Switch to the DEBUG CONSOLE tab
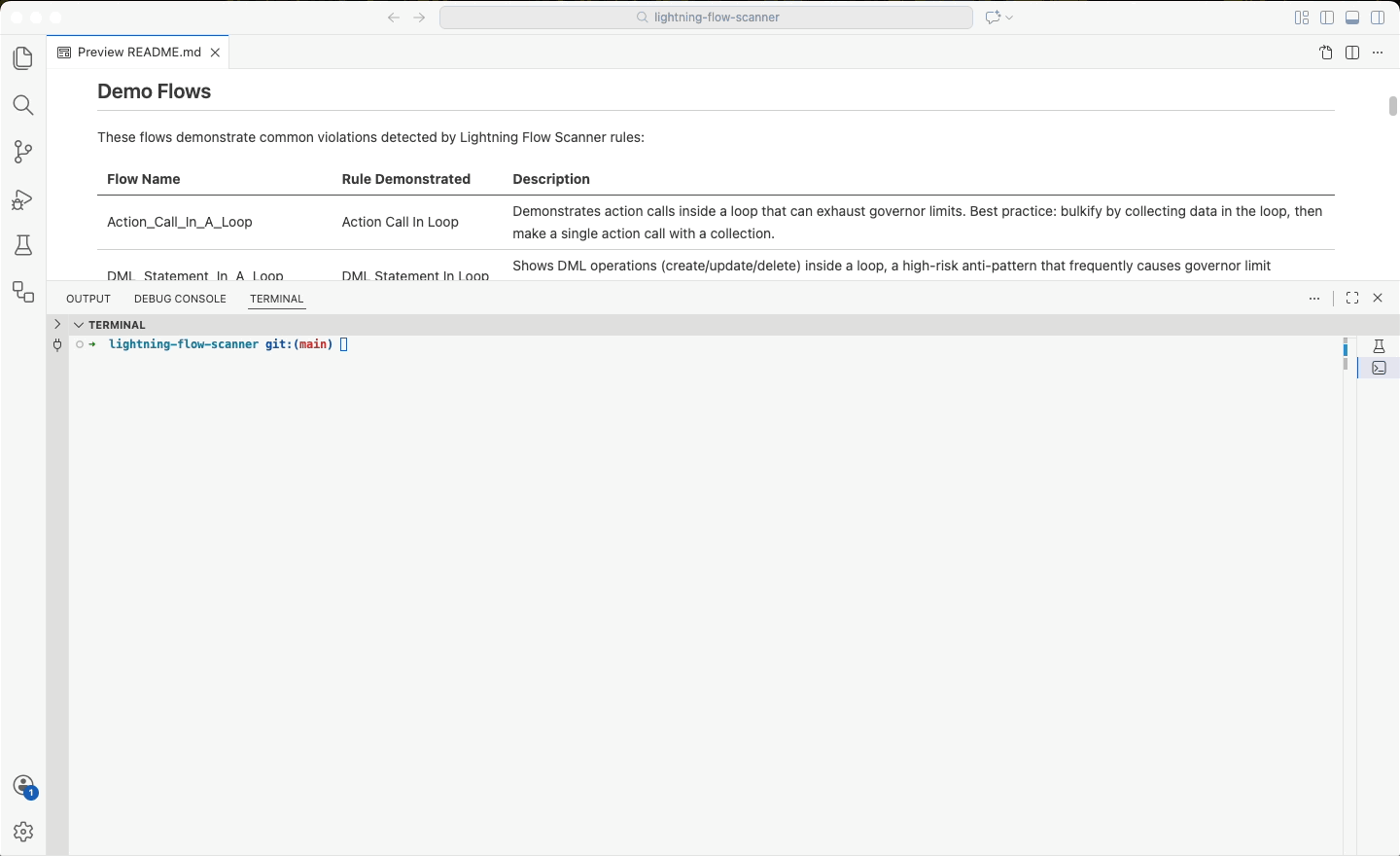Screen dimensions: 1400x856 coord(179,299)
